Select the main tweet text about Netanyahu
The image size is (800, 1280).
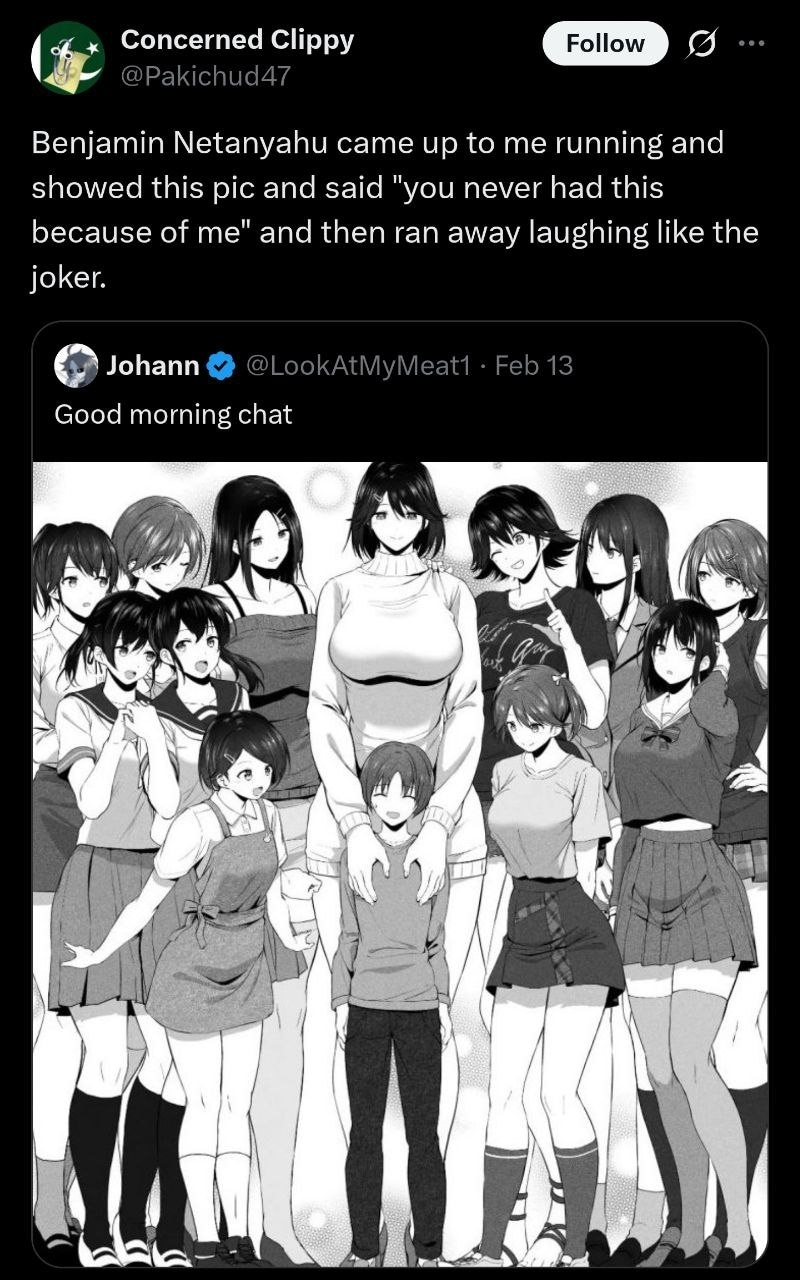(395, 209)
